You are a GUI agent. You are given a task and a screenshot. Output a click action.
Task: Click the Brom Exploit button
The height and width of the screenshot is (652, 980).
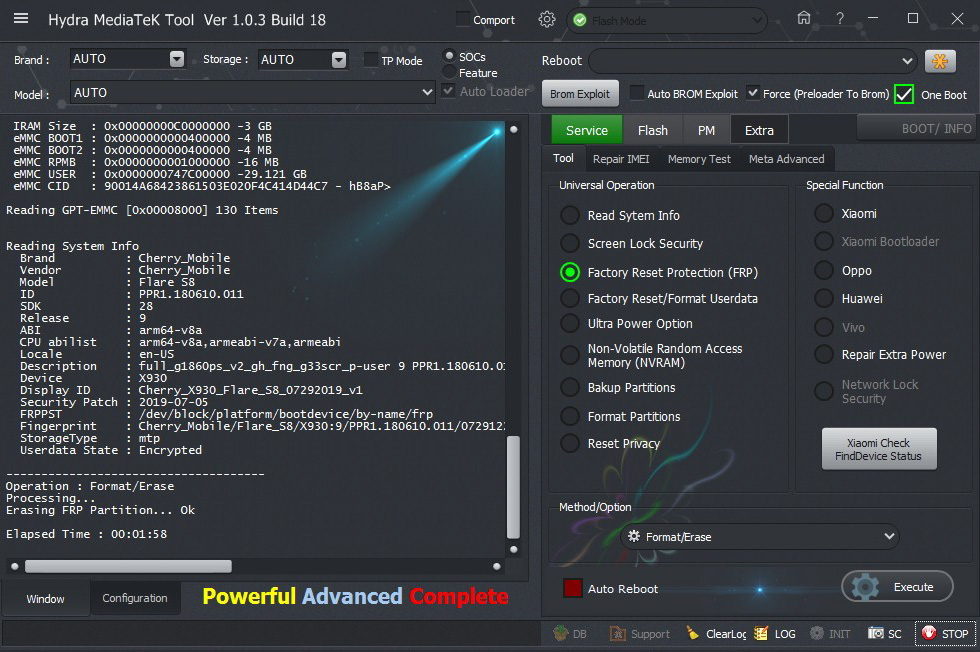(580, 94)
